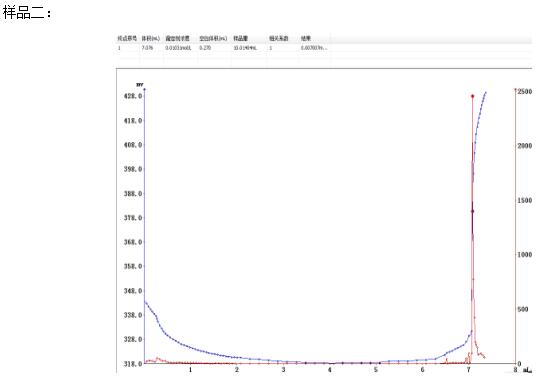Select the 终点序号 column header
Image resolution: width=539 pixels, height=379 pixels.
(128, 38)
